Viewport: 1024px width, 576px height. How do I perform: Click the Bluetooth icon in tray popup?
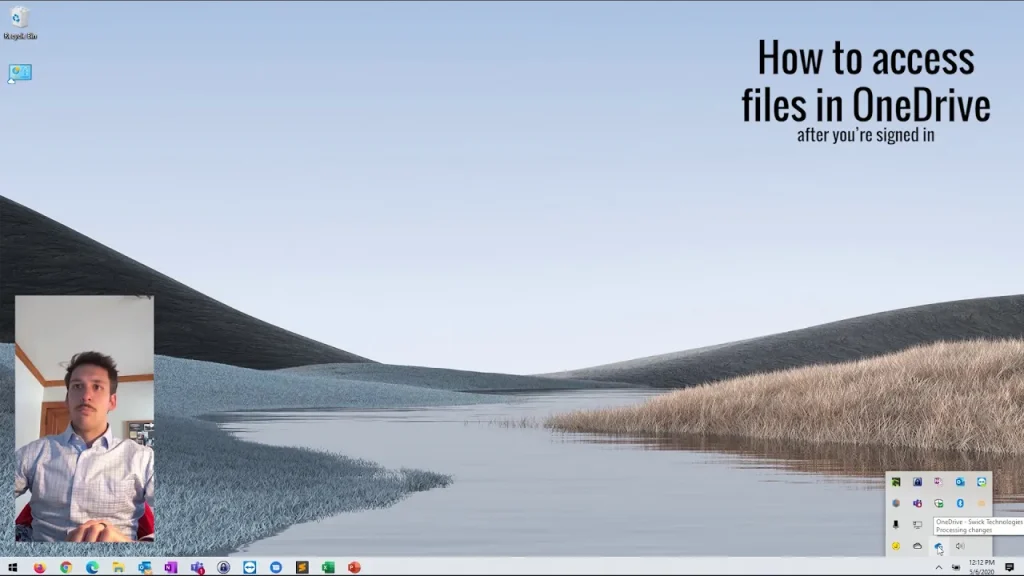click(x=960, y=504)
